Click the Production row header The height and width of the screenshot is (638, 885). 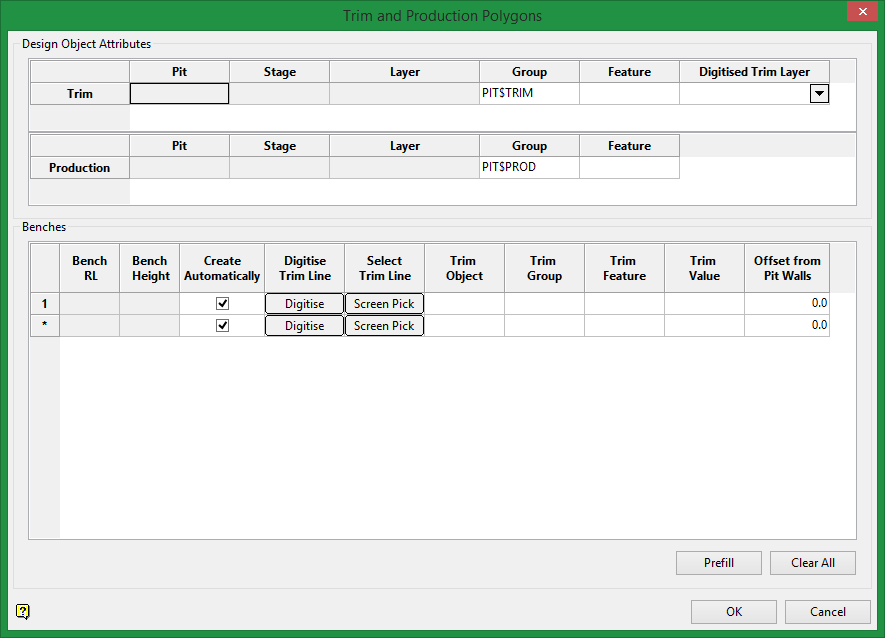click(80, 168)
